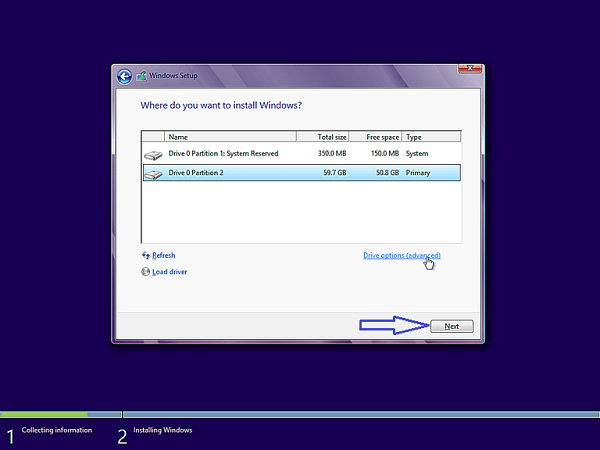Click the Refresh link
This screenshot has height=450, width=600.
click(163, 255)
